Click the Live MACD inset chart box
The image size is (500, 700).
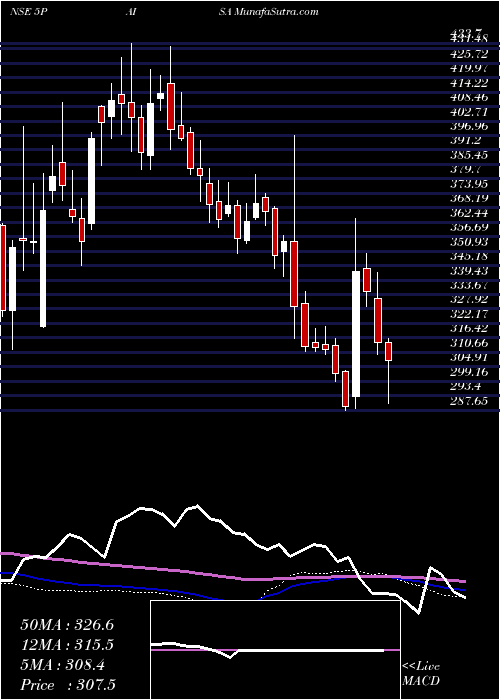pos(275,650)
